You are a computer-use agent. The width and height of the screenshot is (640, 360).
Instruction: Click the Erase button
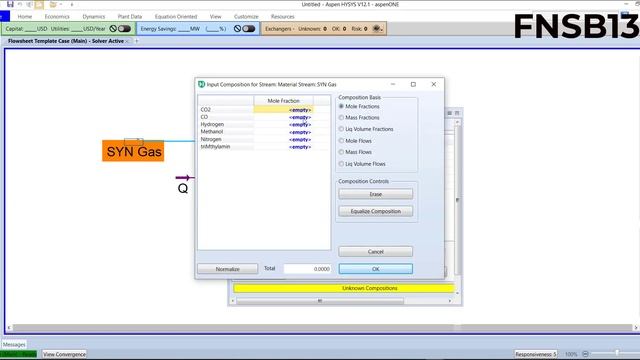(x=376, y=194)
